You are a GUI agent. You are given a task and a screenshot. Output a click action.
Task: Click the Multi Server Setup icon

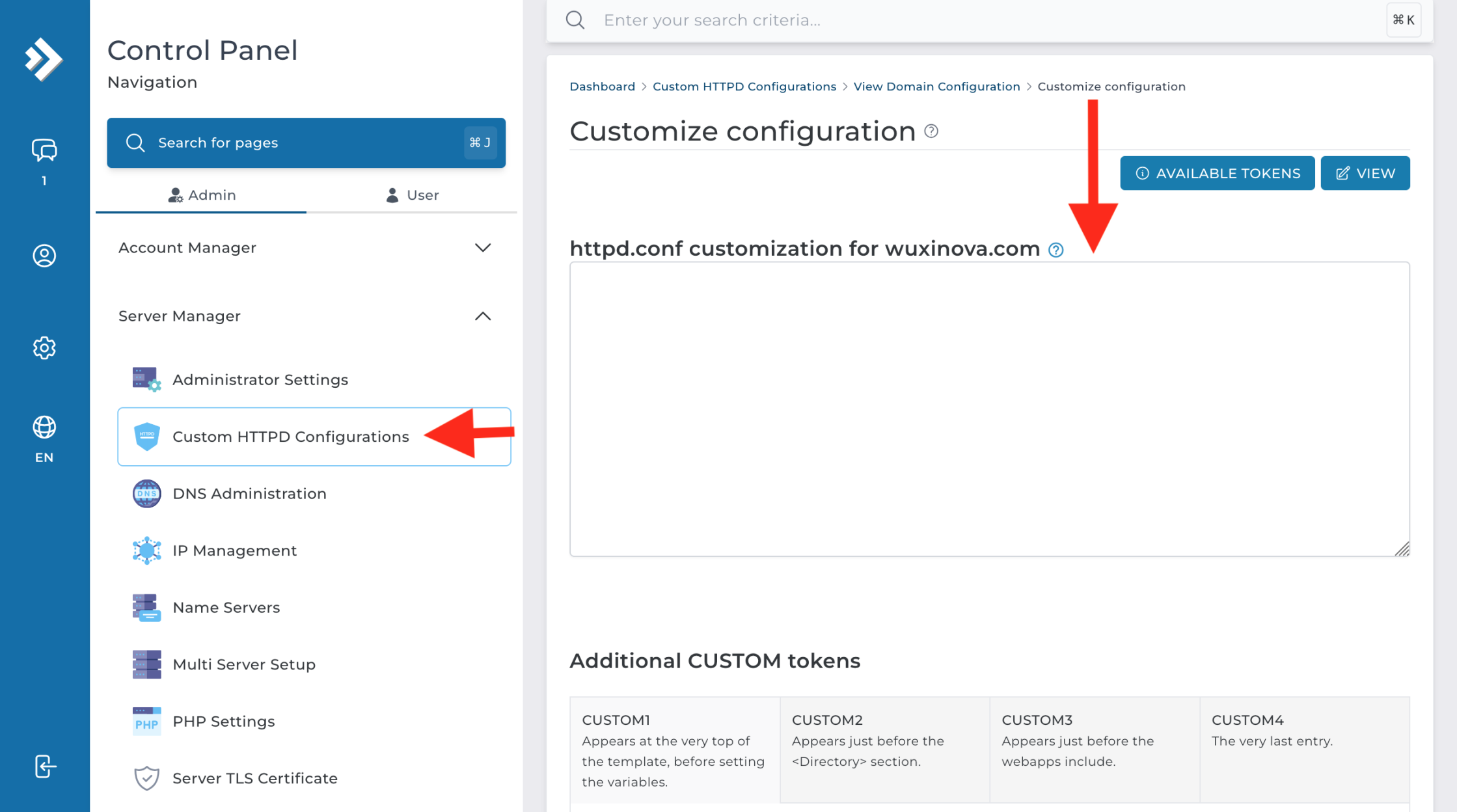[146, 664]
